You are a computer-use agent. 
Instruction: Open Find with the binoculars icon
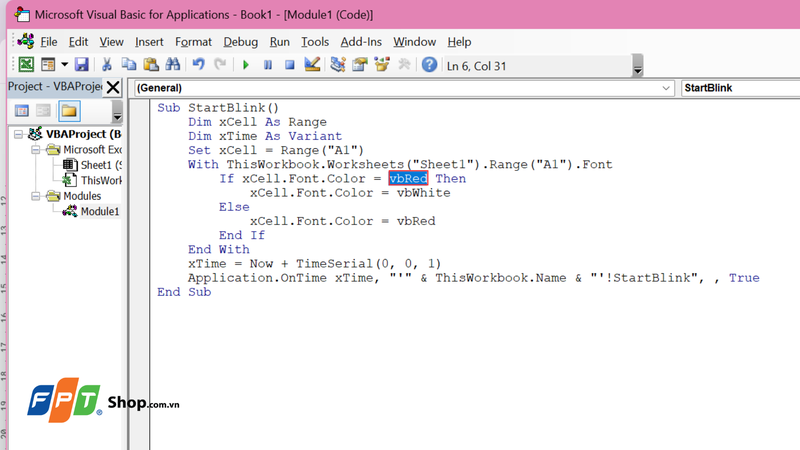[x=172, y=65]
